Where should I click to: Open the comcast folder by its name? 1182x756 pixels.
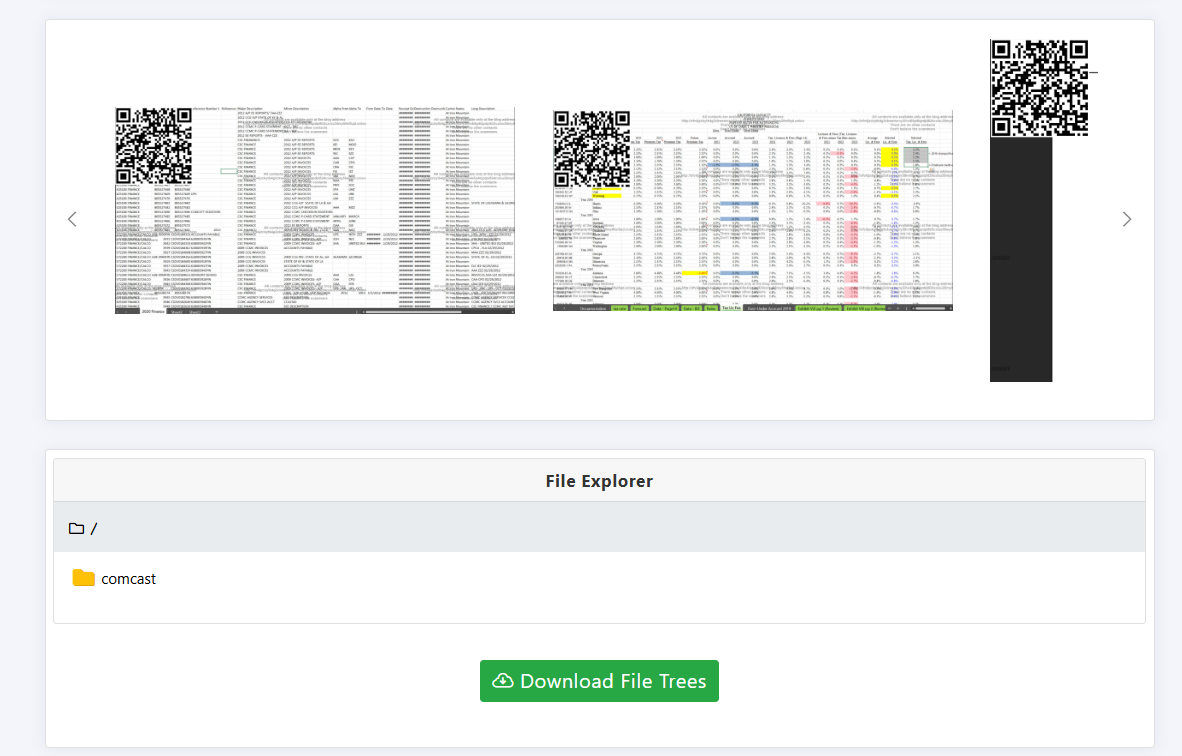coord(128,579)
